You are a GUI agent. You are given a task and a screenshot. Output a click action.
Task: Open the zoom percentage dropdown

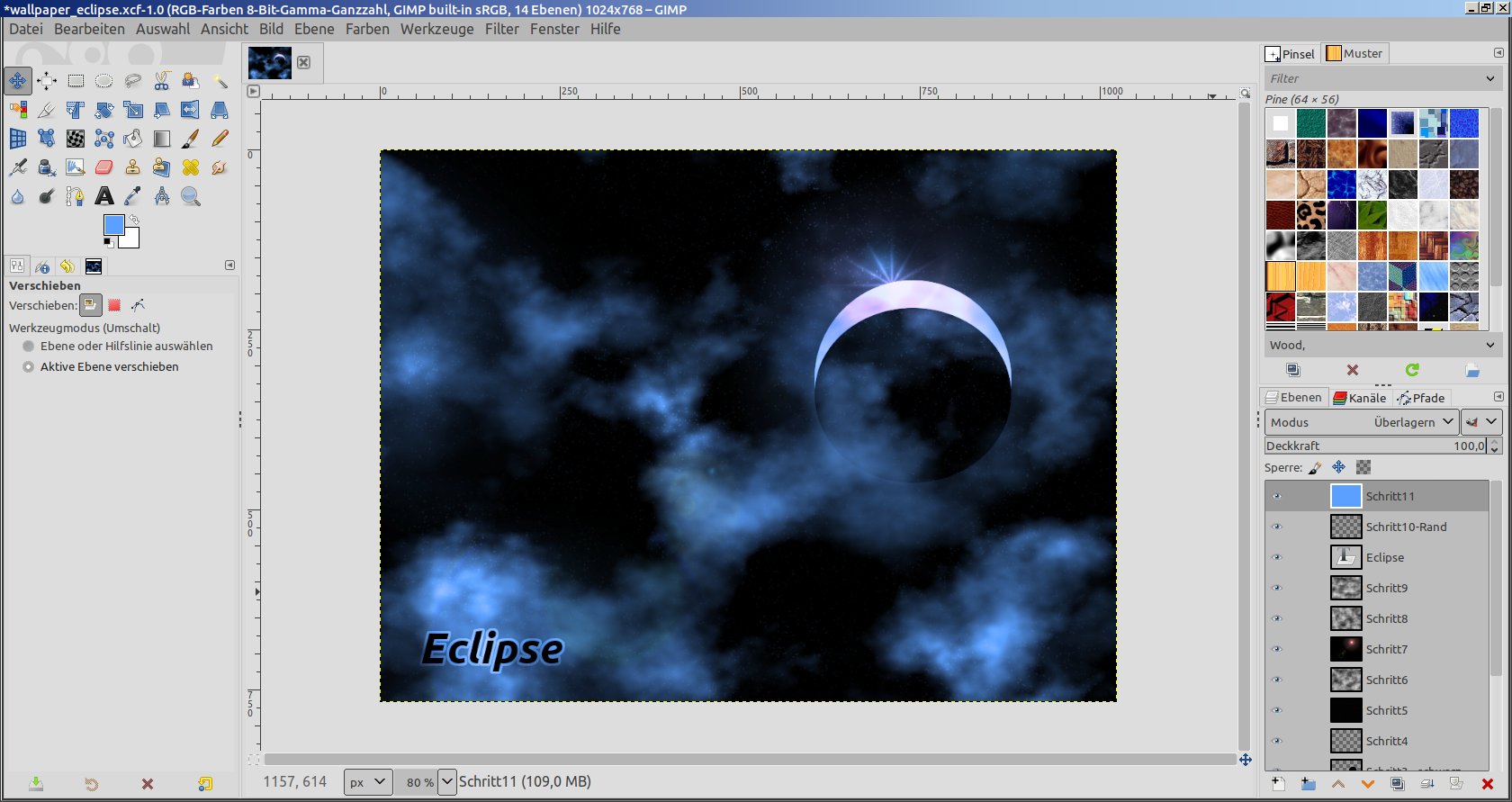tap(446, 781)
